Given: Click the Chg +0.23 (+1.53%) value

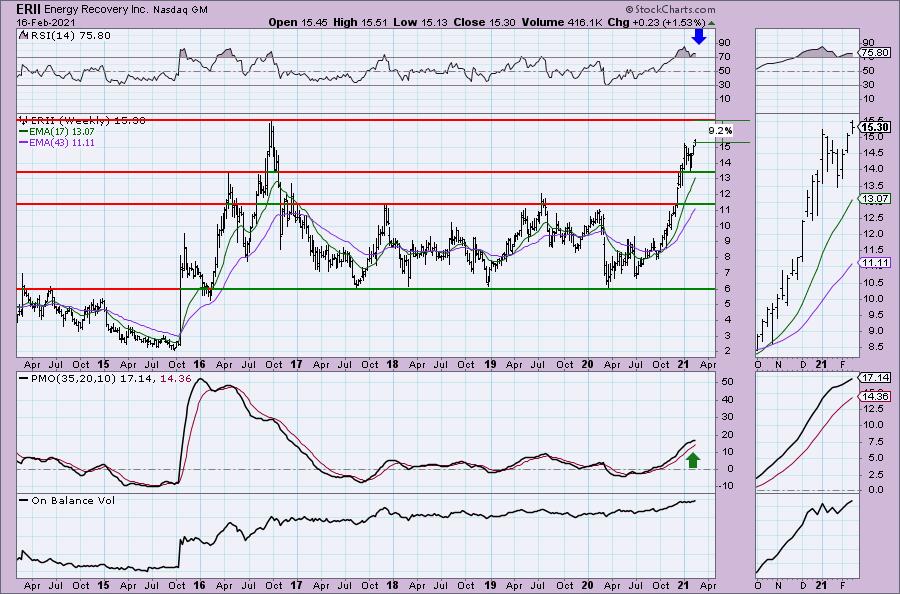Looking at the screenshot, I should coord(656,22).
